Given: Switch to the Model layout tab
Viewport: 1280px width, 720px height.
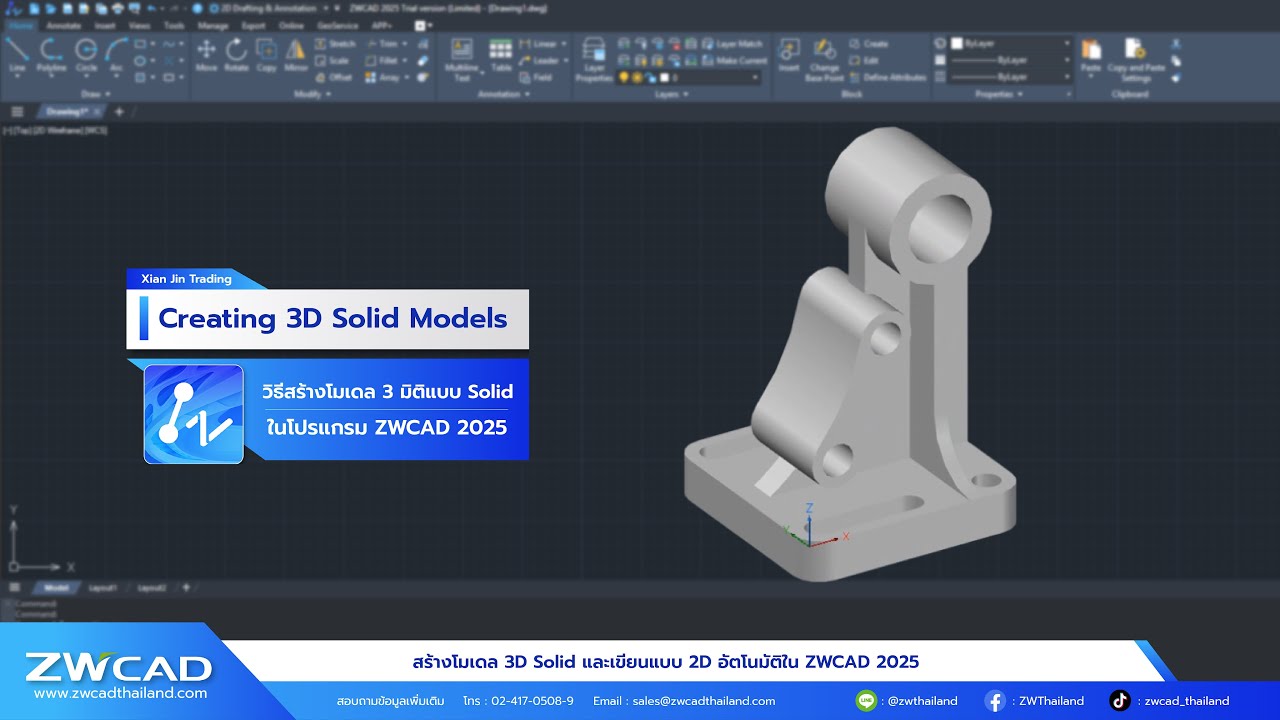Looking at the screenshot, I should pos(57,588).
